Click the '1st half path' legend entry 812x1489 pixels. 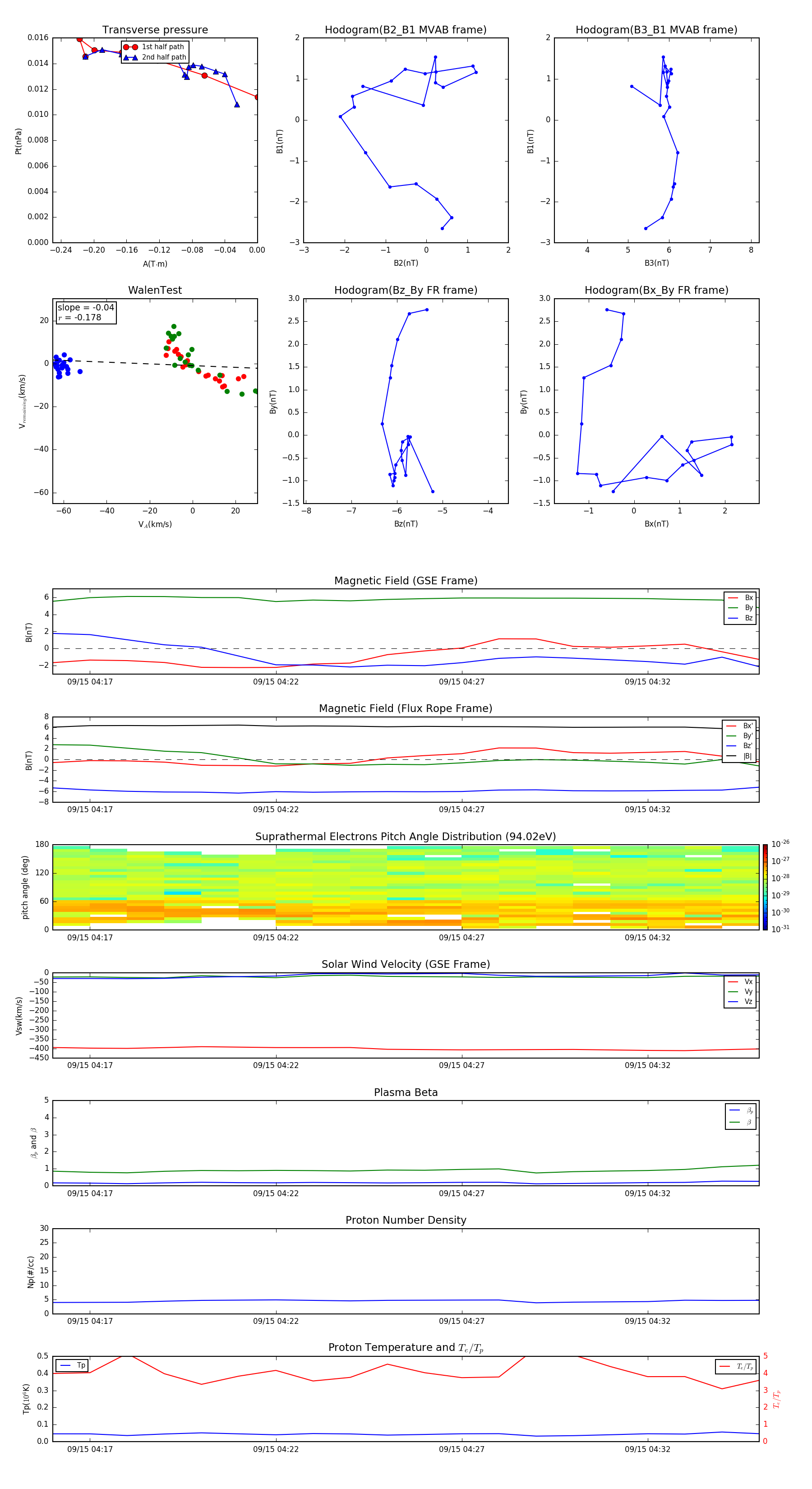[154, 47]
